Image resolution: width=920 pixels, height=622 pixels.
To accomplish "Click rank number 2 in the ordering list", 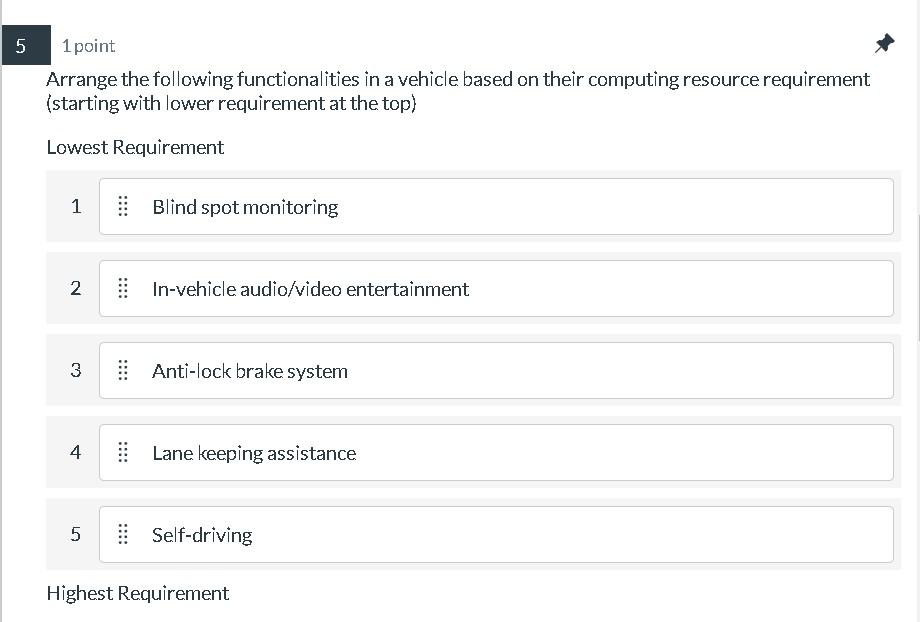I will [x=75, y=289].
